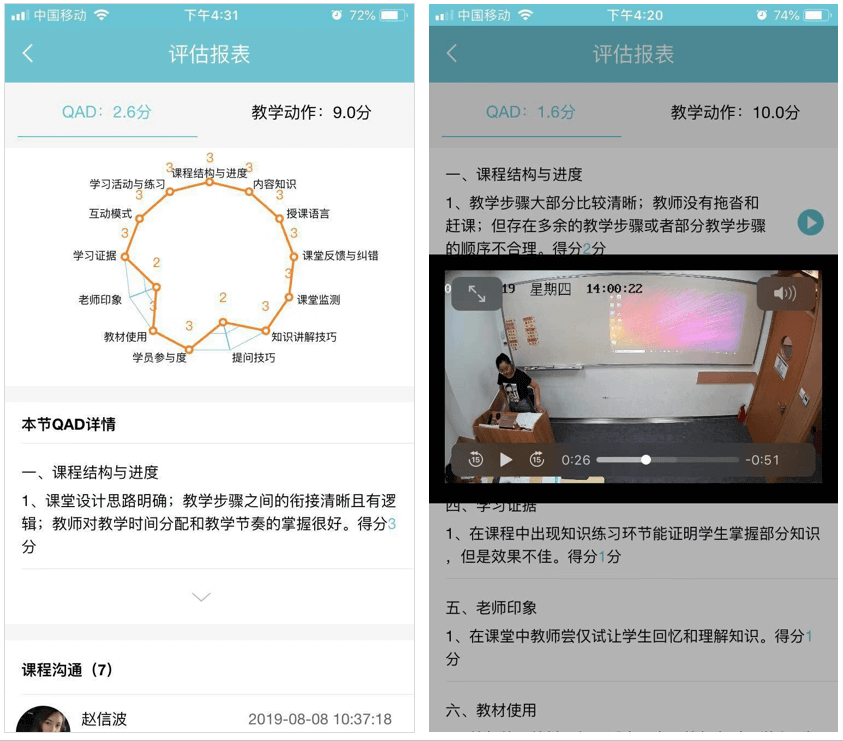
Task: Mute the video sound
Action: point(784,293)
